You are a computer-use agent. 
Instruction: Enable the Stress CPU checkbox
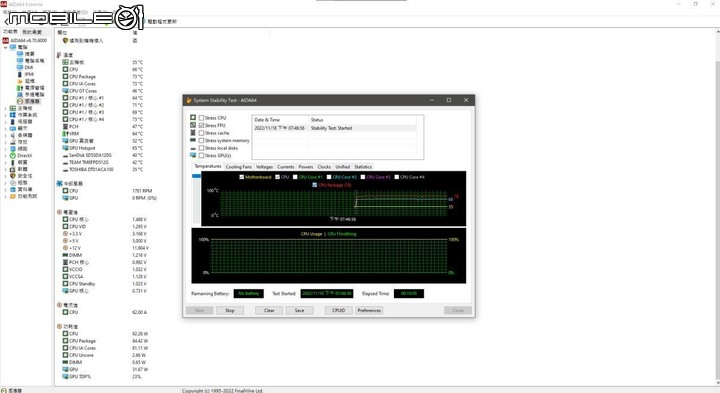[201, 118]
